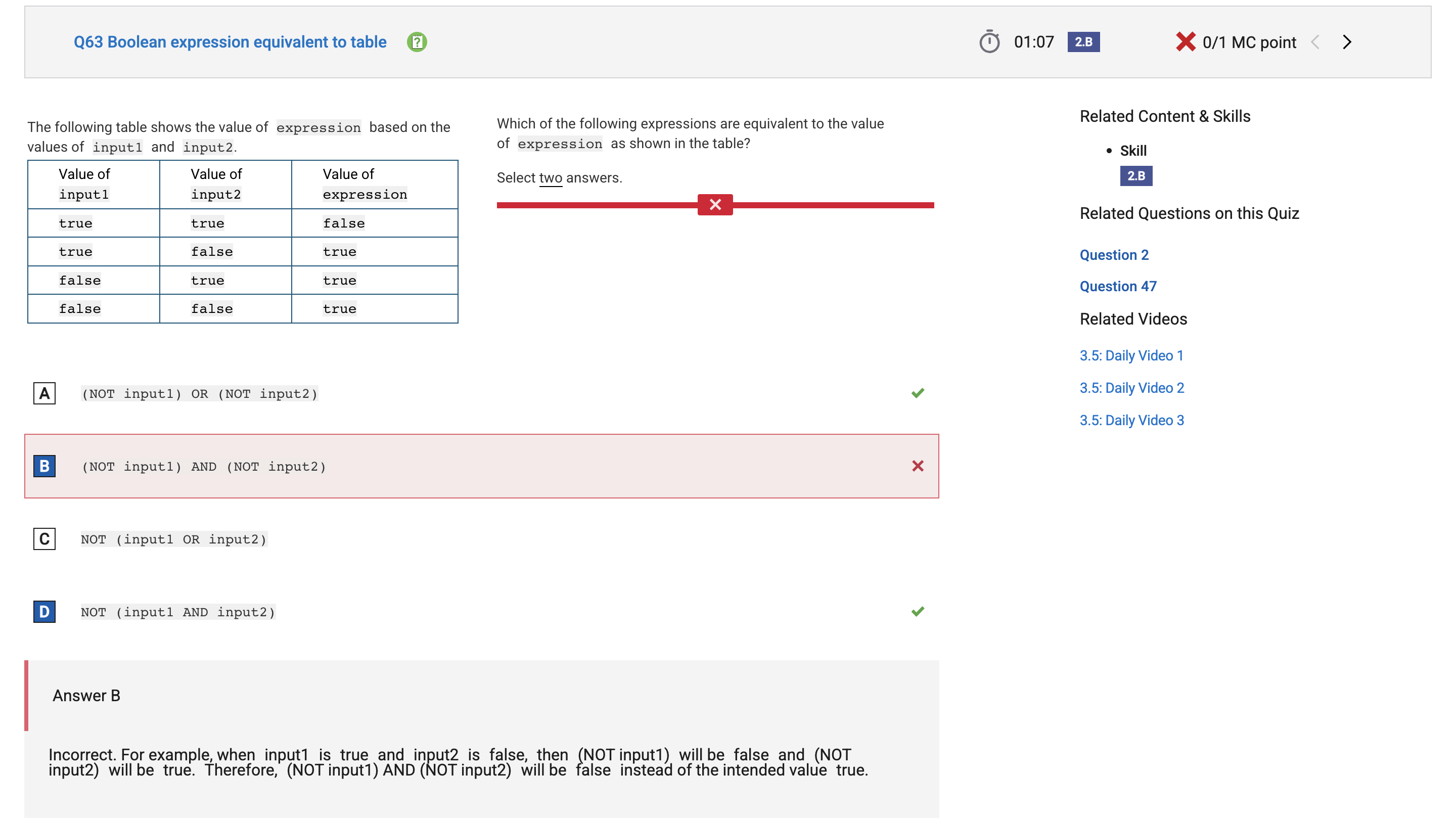Go to next question with right chevron
Screen dimensions: 1456x819
pyautogui.click(x=1347, y=42)
